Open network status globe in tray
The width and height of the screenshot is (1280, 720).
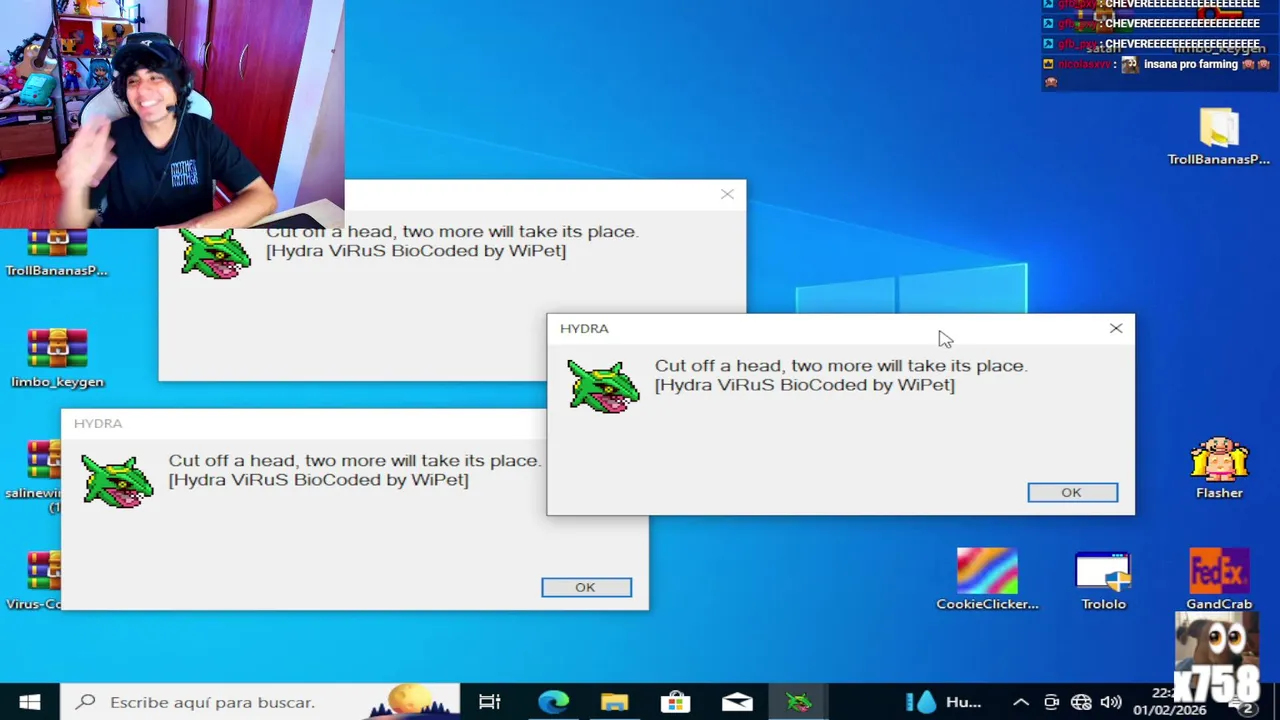click(1081, 702)
